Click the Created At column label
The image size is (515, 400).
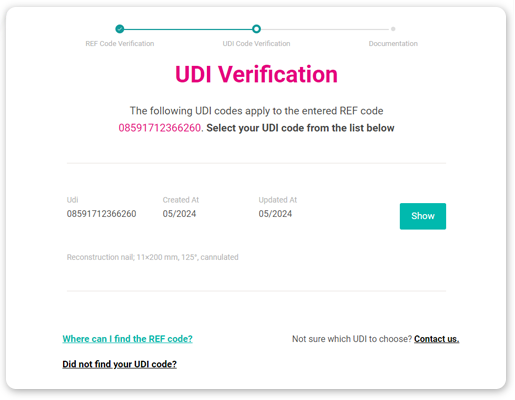tap(181, 200)
